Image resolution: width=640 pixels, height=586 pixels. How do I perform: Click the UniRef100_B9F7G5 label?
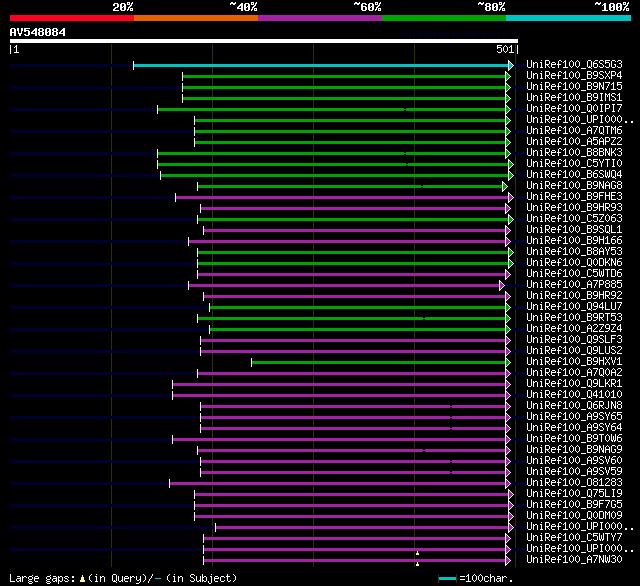pos(574,505)
